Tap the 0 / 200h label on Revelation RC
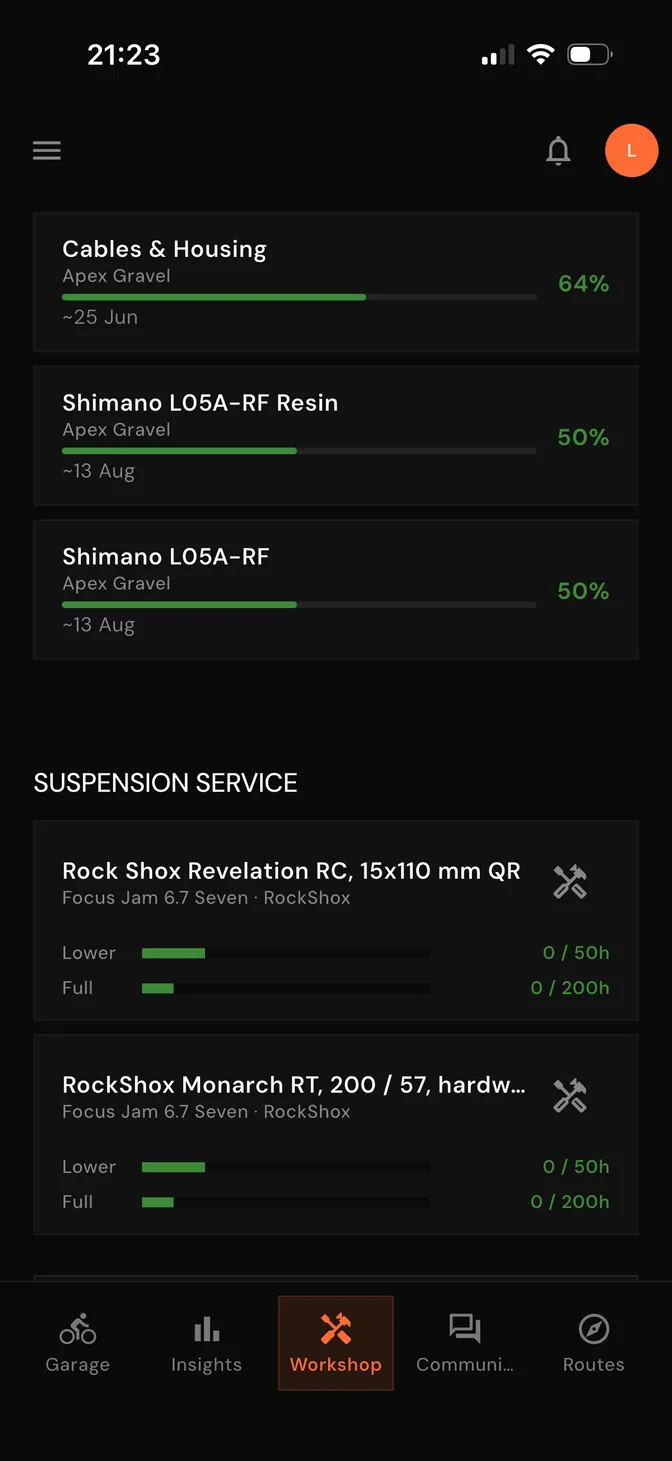Viewport: 672px width, 1461px height. coord(570,988)
